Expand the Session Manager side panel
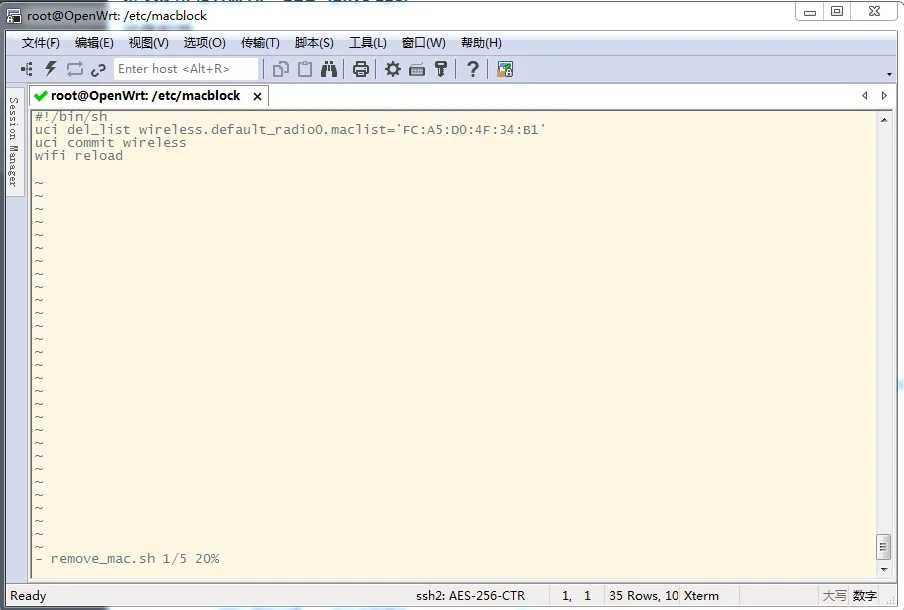Screen dimensions: 904x610 pyautogui.click(x=14, y=142)
